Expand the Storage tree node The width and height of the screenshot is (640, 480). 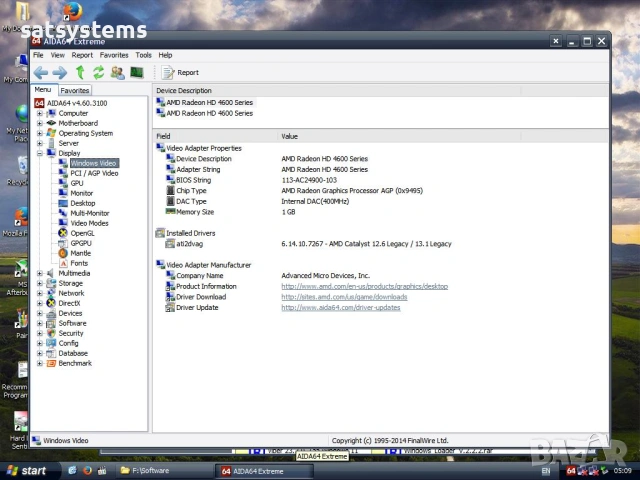coord(40,283)
